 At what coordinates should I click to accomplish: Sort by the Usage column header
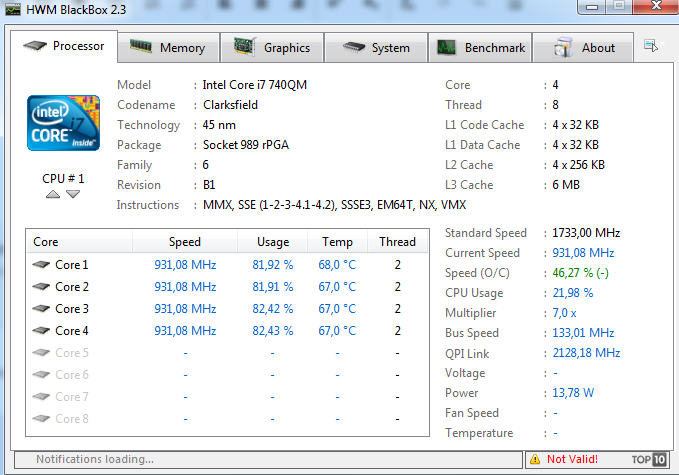tap(273, 242)
